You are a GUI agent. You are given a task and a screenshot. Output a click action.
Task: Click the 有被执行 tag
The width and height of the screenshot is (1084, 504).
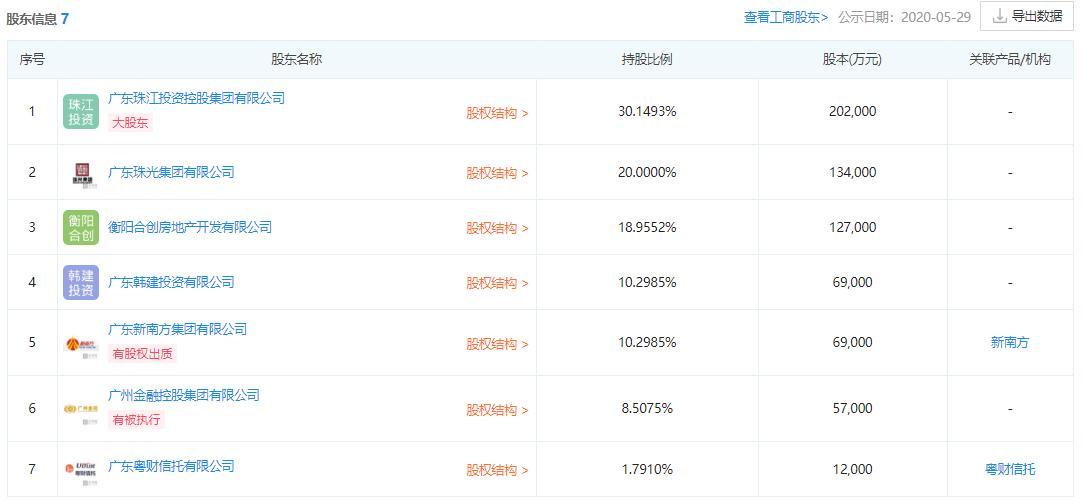point(136,420)
